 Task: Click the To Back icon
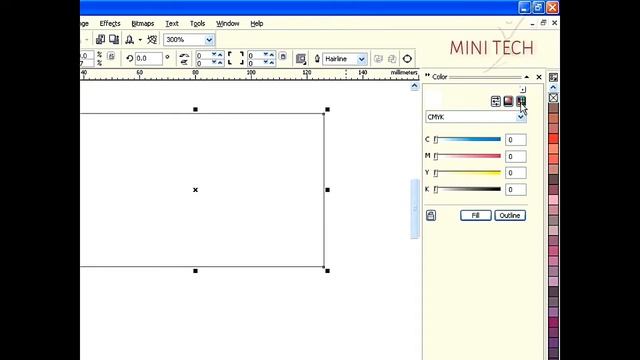pos(392,59)
